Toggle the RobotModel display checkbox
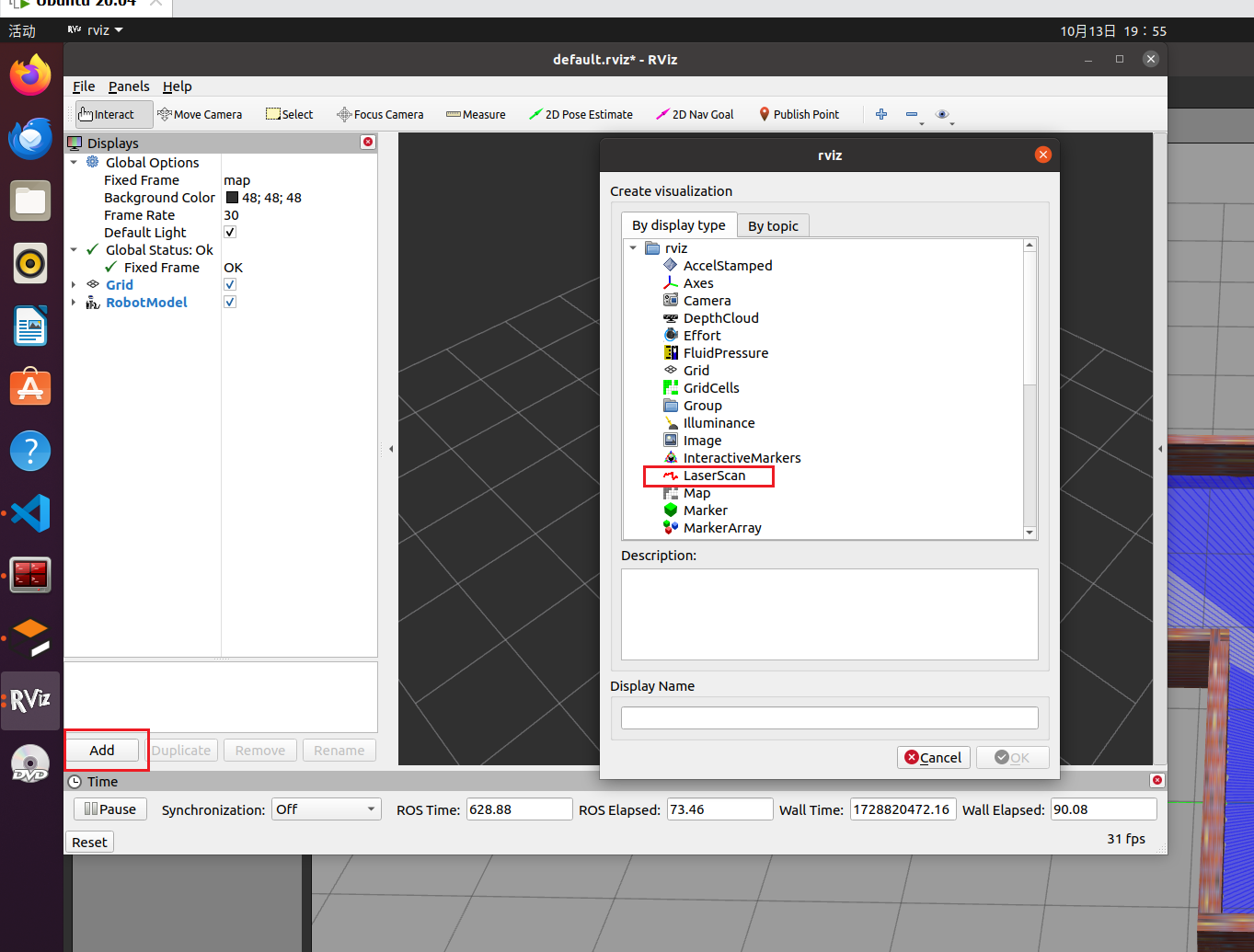The width and height of the screenshot is (1254, 952). 230,303
